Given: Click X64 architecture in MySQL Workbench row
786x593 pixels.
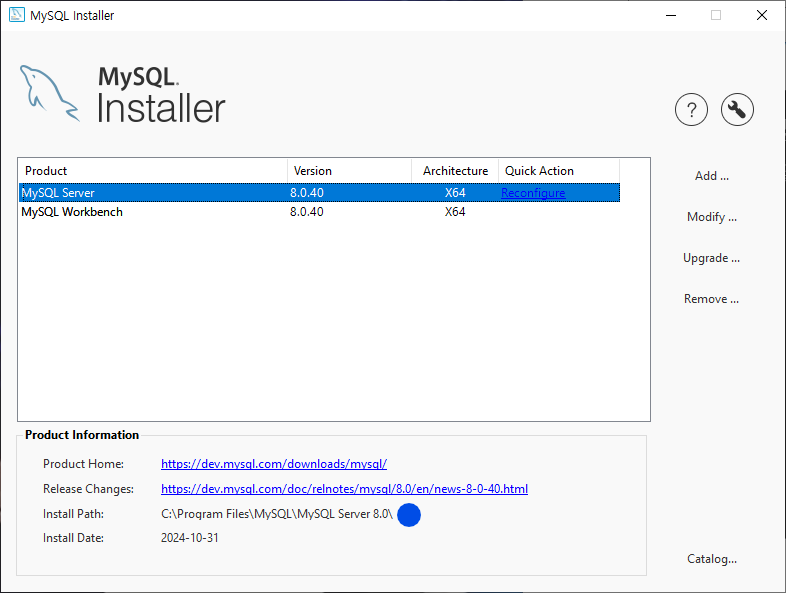Looking at the screenshot, I should tap(455, 212).
